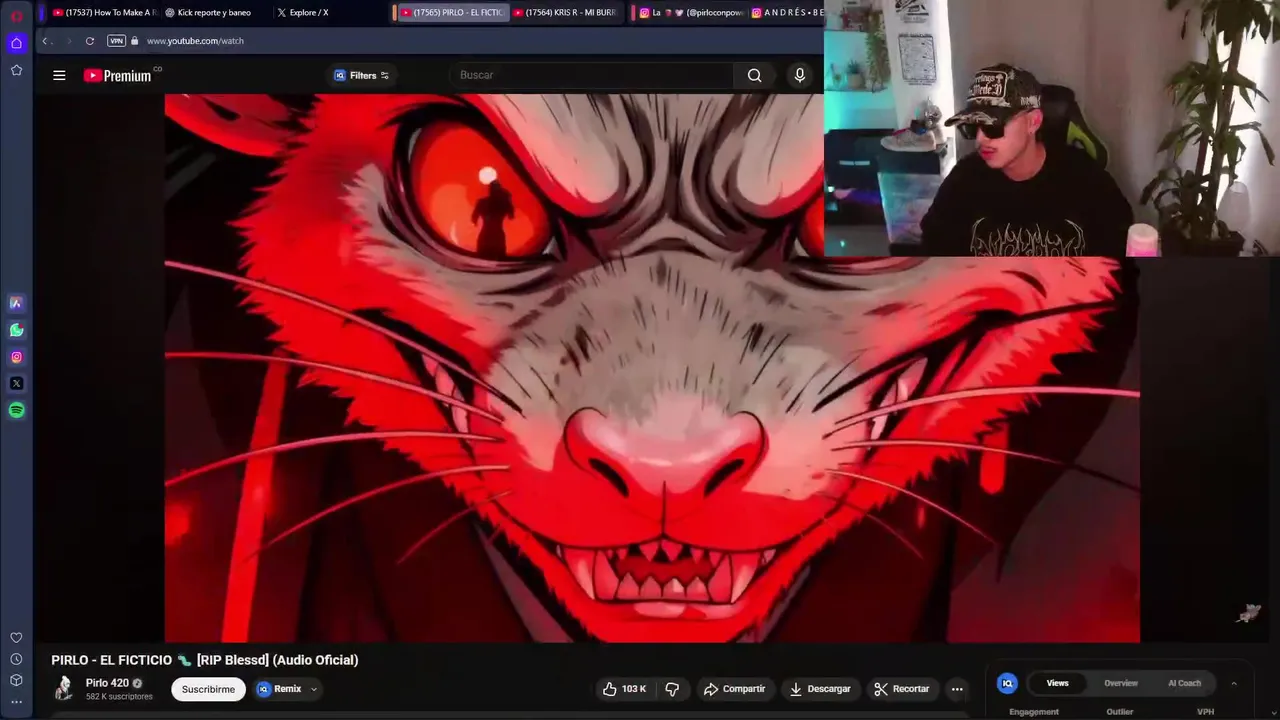The width and height of the screenshot is (1280, 720).
Task: Open Instagram from Opera sidebar
Action: point(16,357)
